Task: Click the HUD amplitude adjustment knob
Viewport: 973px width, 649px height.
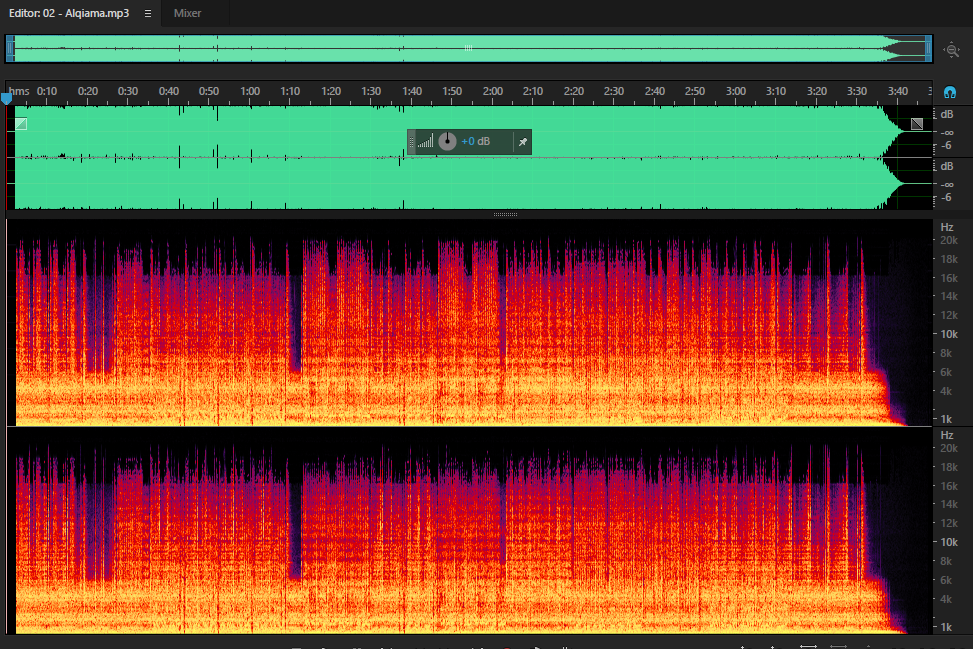Action: [447, 141]
